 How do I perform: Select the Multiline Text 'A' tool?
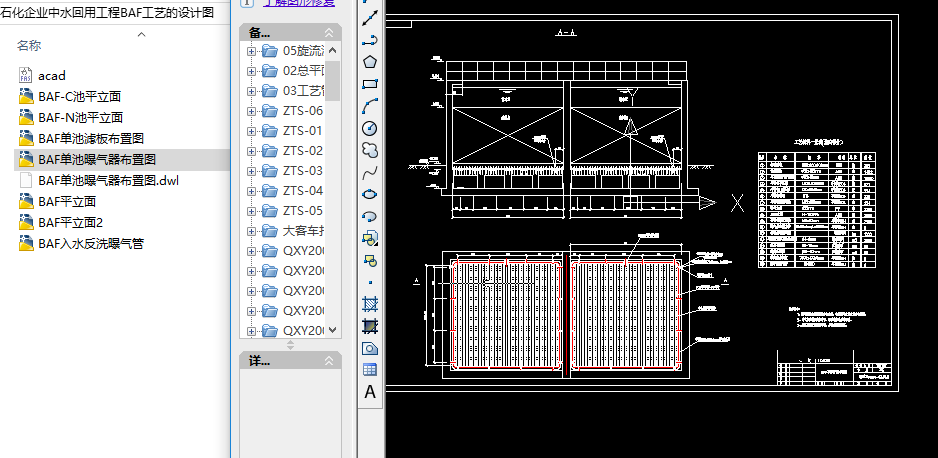click(x=369, y=391)
